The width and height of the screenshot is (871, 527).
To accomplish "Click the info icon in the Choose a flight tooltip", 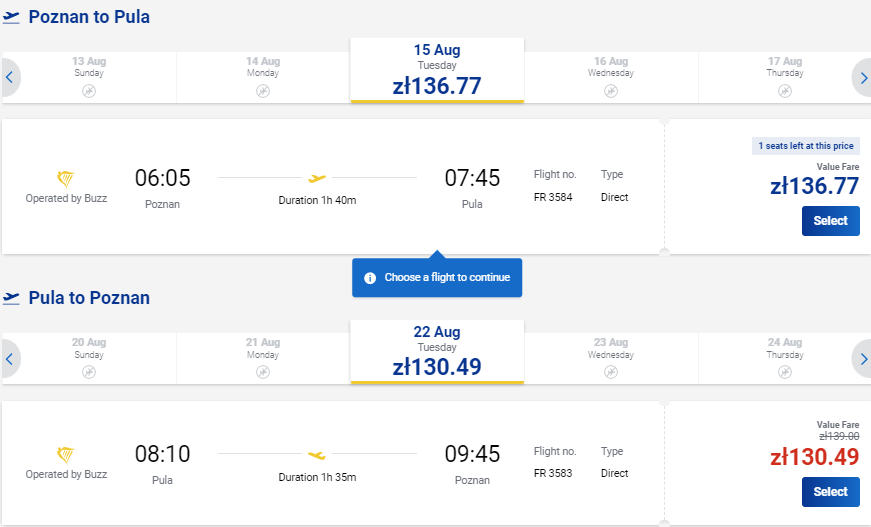I will 370,278.
